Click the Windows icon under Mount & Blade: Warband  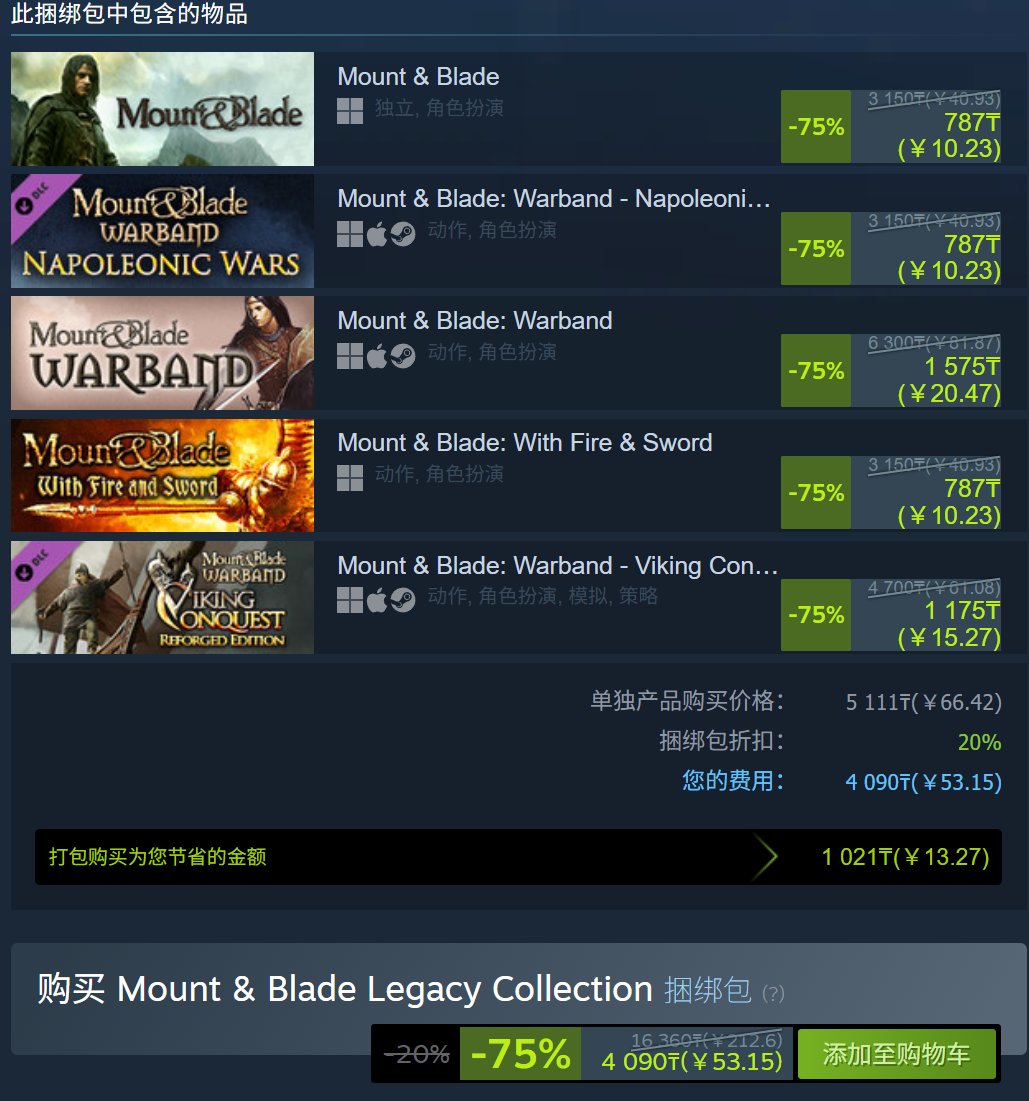350,356
